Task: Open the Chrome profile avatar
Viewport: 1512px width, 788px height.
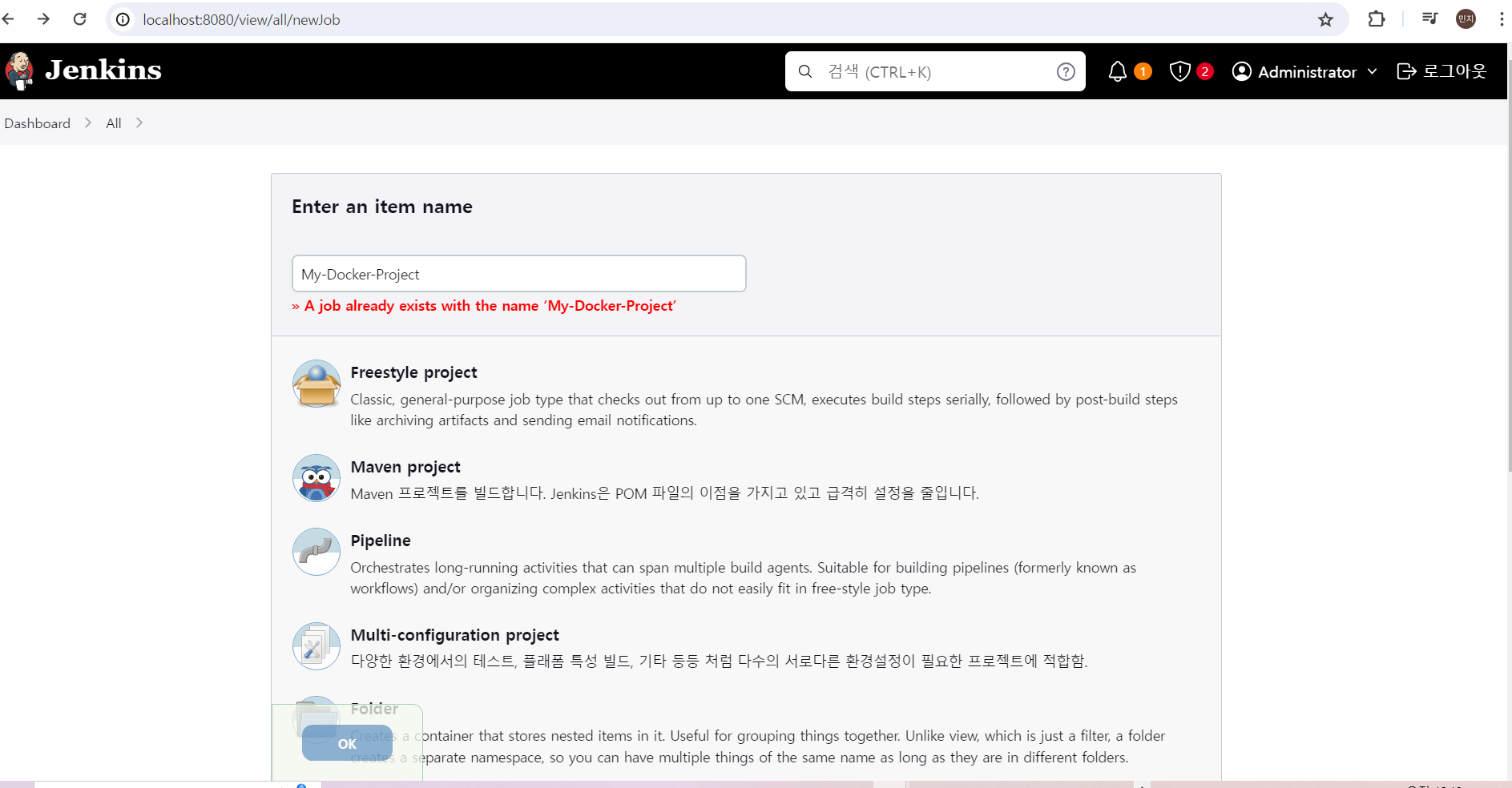Action: click(x=1466, y=19)
